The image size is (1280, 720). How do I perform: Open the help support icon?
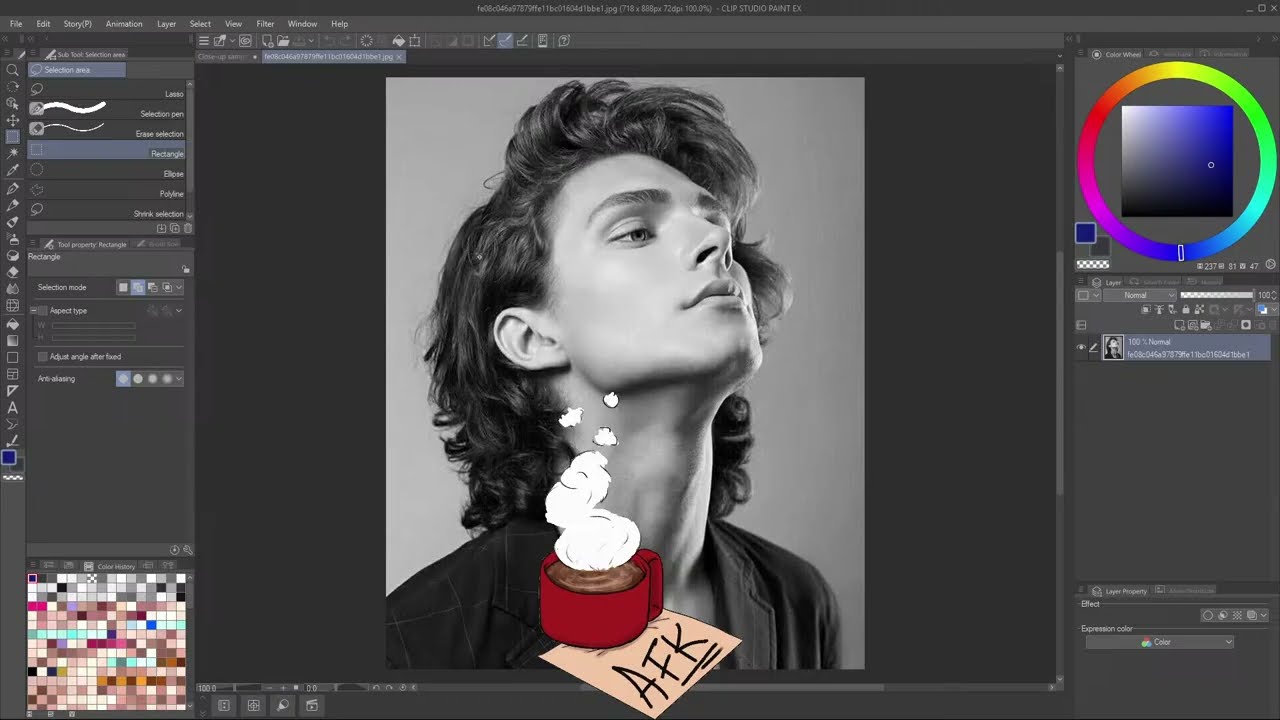coord(564,41)
